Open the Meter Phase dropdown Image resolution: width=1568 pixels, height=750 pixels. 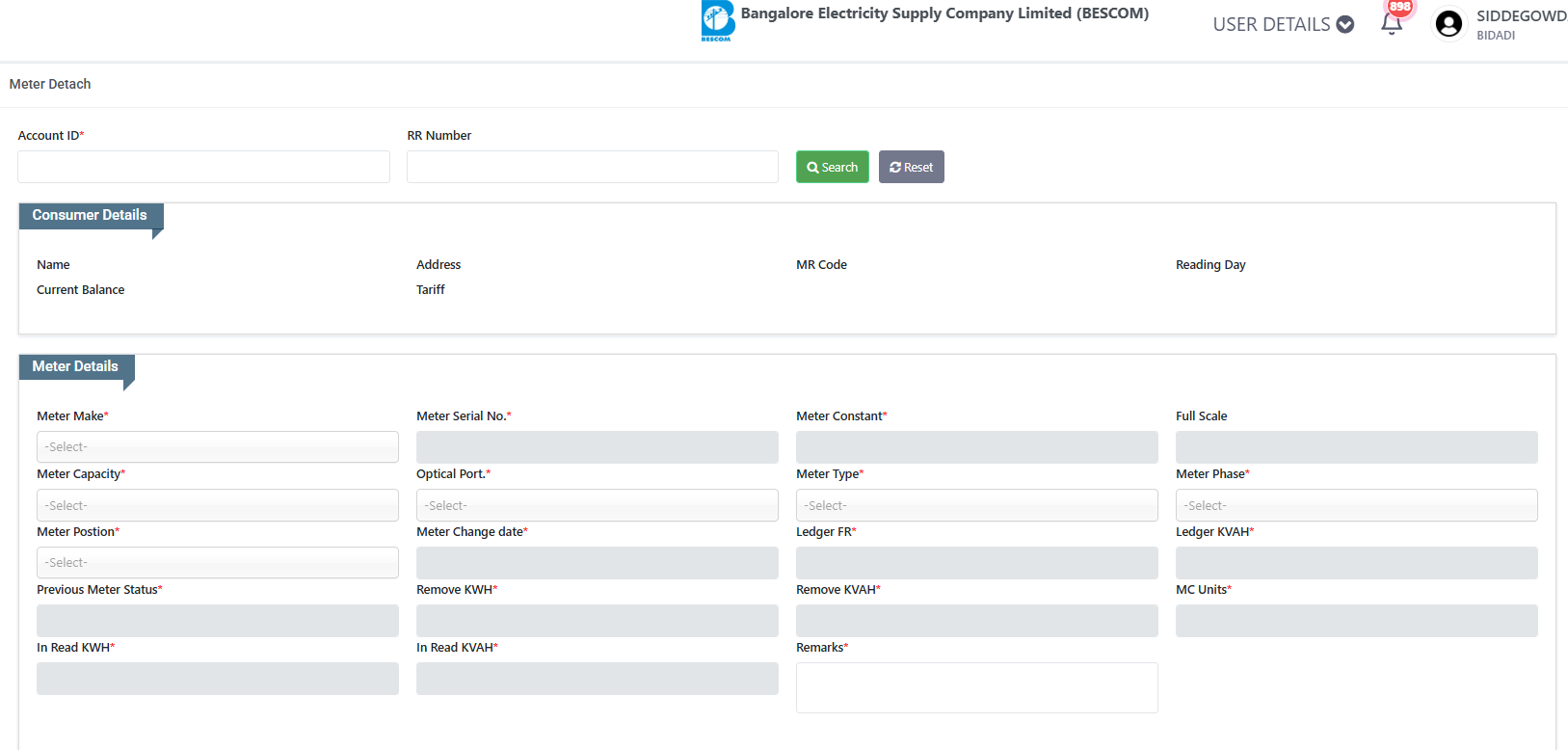click(1357, 505)
